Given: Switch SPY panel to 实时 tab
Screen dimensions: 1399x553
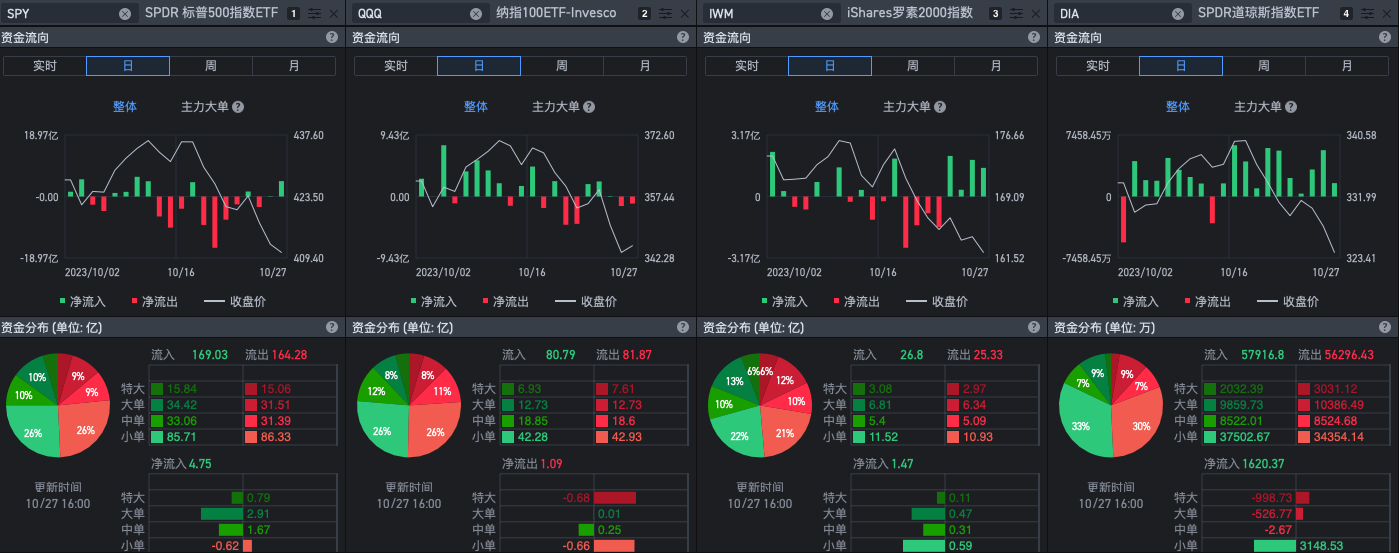Looking at the screenshot, I should click(45, 66).
